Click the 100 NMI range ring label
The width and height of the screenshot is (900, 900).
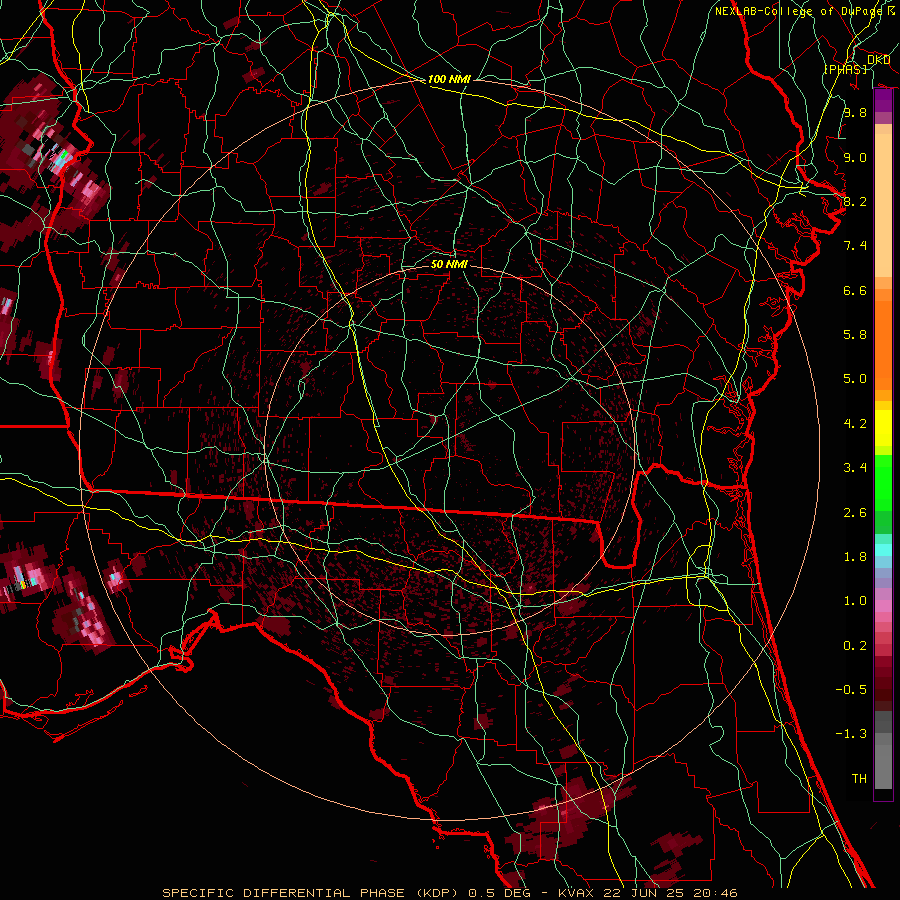point(449,79)
